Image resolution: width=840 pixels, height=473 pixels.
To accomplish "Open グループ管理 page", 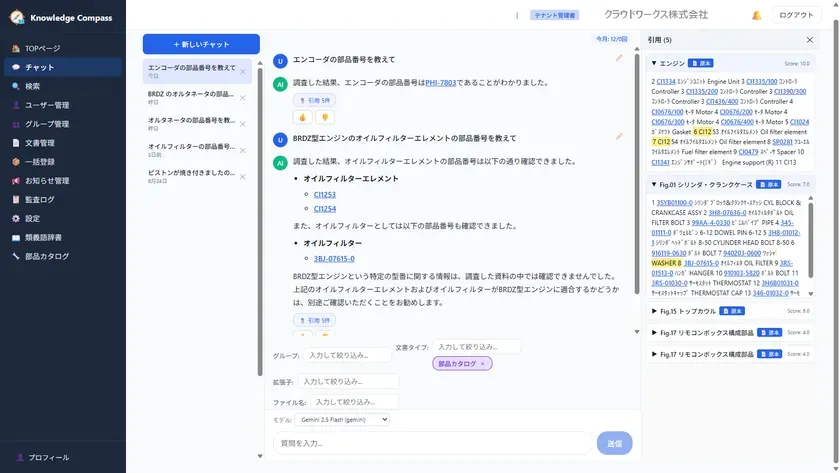I will click(63, 124).
